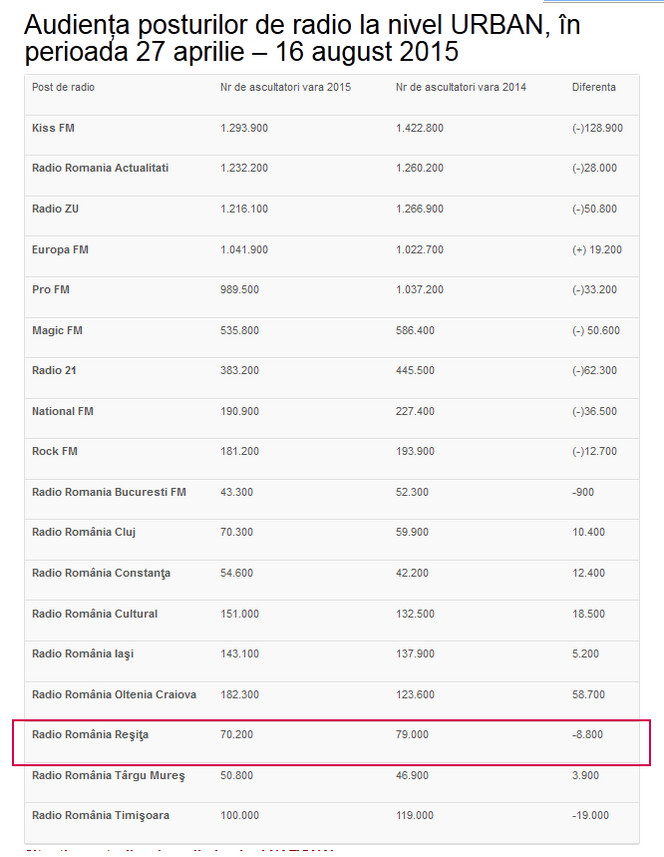Click the 'Diferenta' column header
The height and width of the screenshot is (857, 664).
coord(594,88)
